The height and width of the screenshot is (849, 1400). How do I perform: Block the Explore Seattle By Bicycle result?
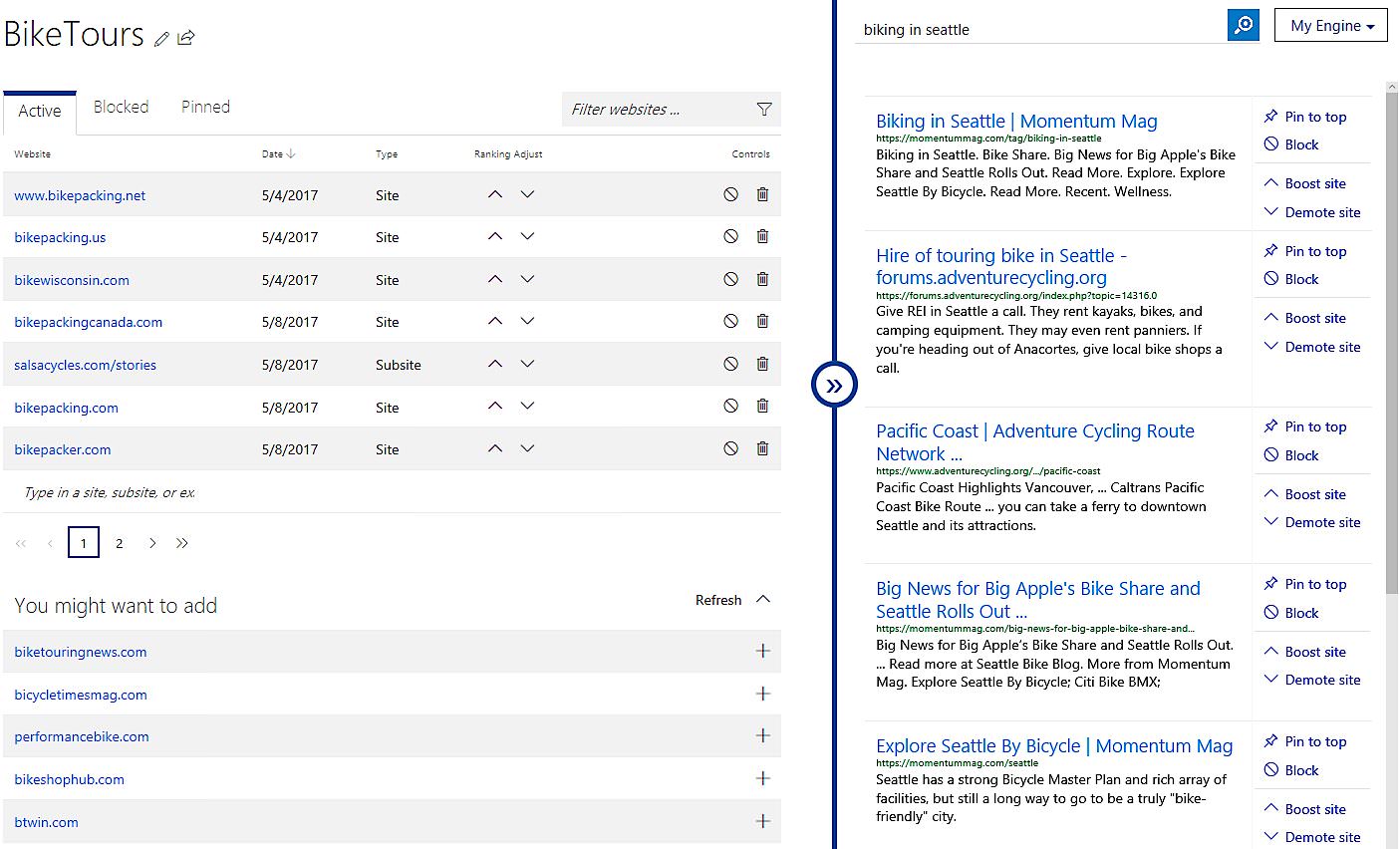tap(1291, 770)
